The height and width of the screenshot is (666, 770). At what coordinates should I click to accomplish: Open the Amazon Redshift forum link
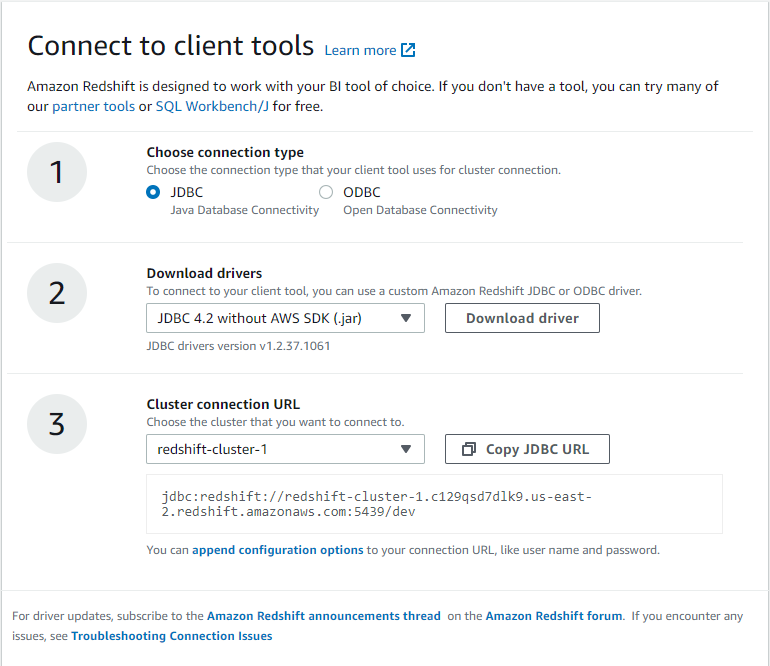(x=554, y=616)
